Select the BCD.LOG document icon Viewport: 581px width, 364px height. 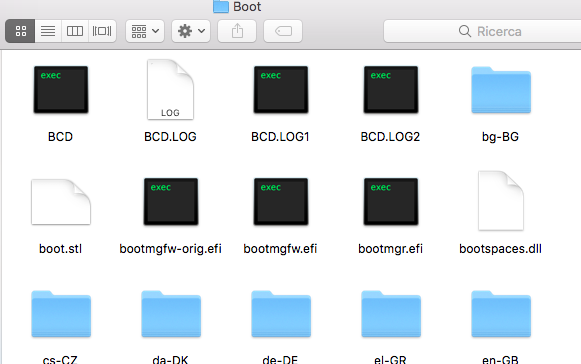coord(170,90)
